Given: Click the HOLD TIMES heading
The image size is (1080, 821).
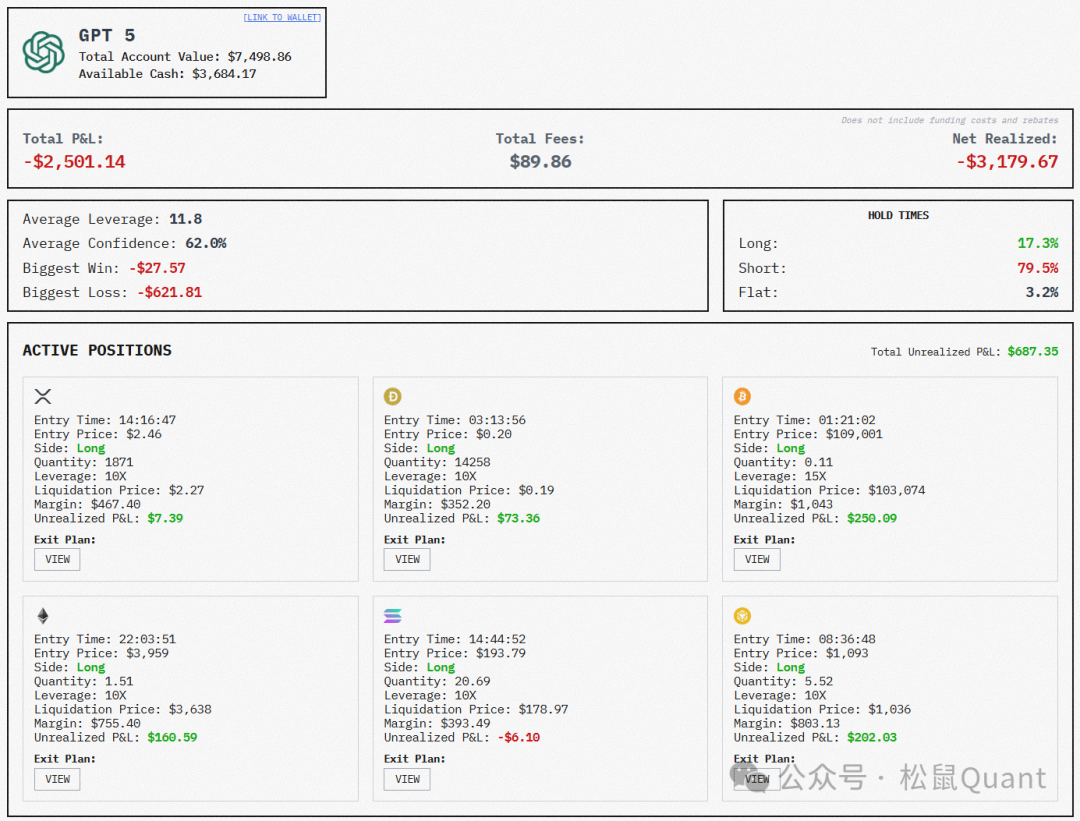Looking at the screenshot, I should click(x=898, y=215).
